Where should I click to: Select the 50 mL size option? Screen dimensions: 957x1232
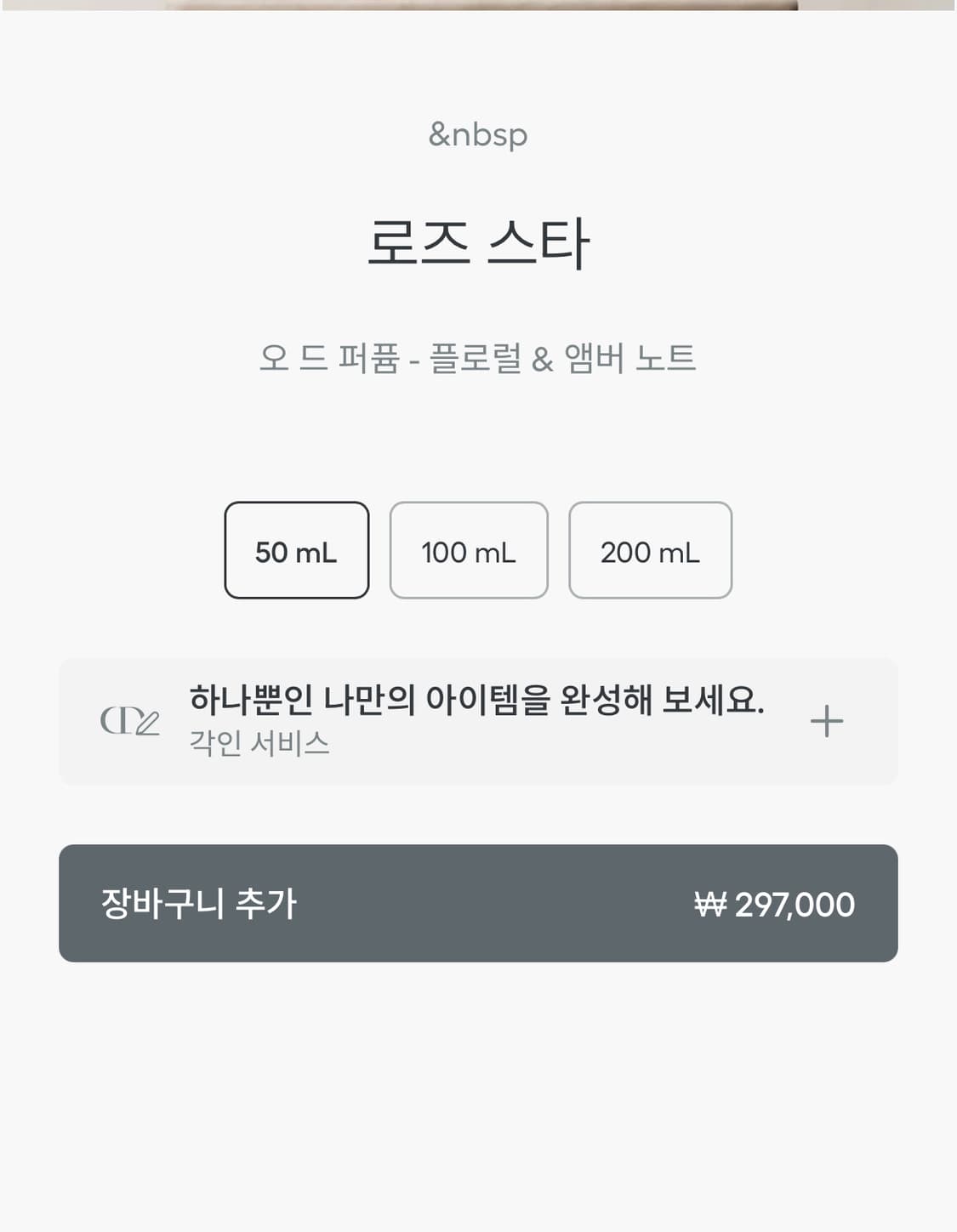[x=296, y=551]
